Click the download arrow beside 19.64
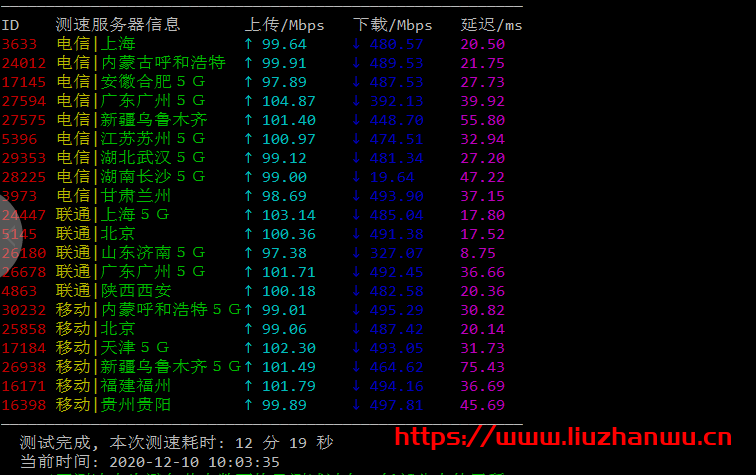The height and width of the screenshot is (475, 756). [357, 177]
